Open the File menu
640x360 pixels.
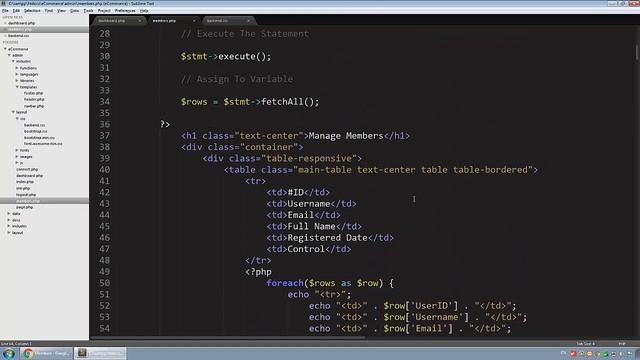click(5, 11)
